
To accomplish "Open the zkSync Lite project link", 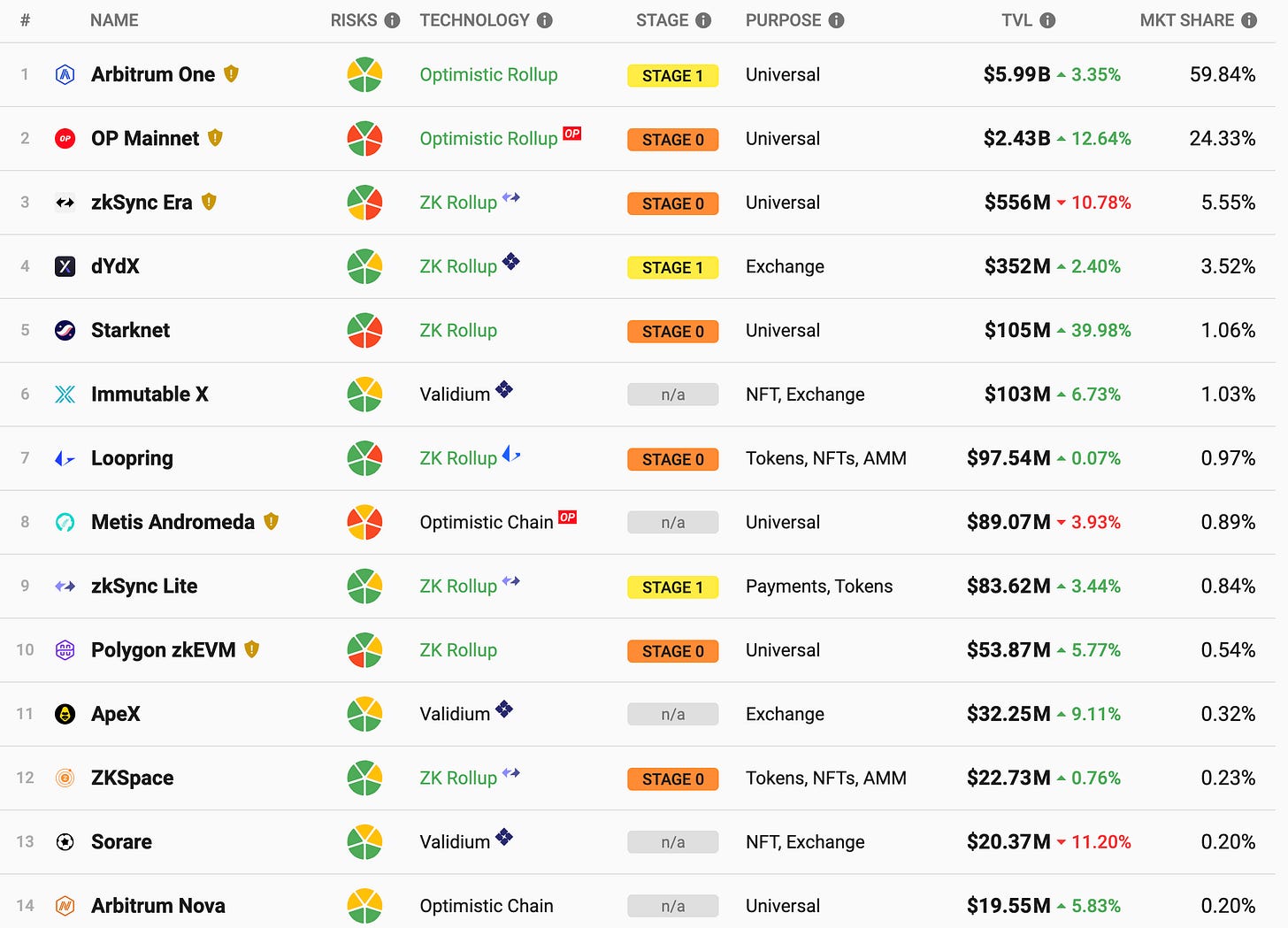I will (x=144, y=586).
